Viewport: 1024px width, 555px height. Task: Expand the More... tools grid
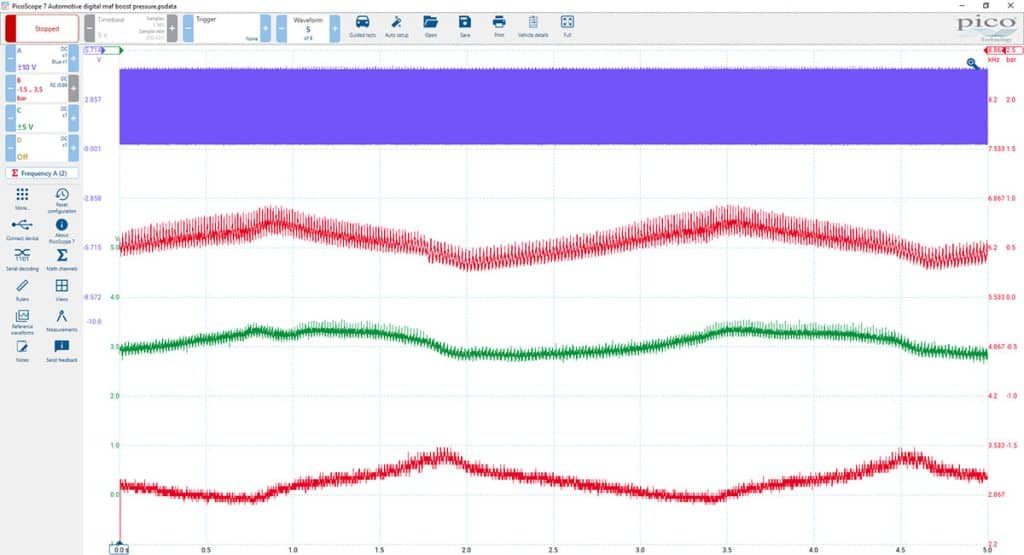[22, 198]
